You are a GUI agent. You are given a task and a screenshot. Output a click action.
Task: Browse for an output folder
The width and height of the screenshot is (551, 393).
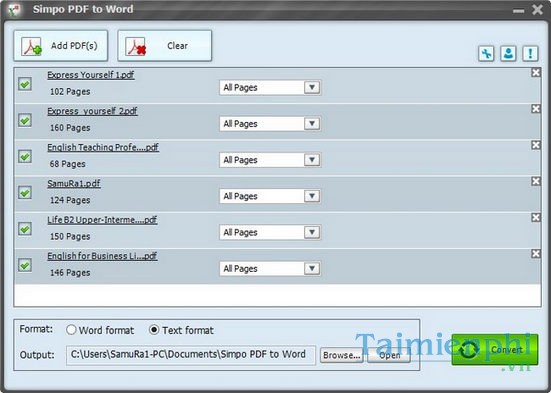(x=342, y=355)
